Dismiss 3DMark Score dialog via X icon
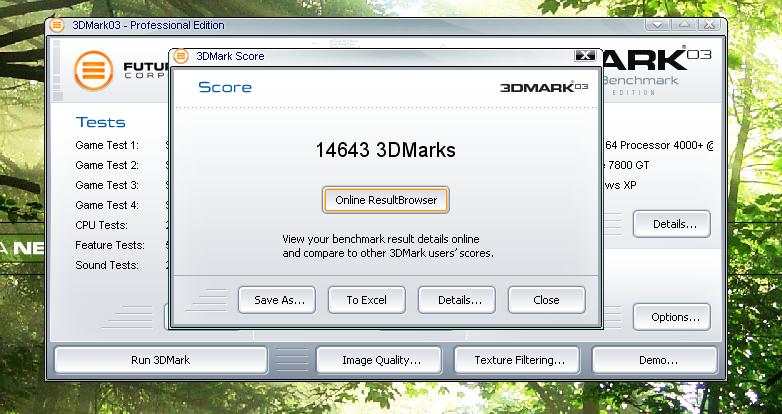This screenshot has height=414, width=782. pyautogui.click(x=585, y=55)
